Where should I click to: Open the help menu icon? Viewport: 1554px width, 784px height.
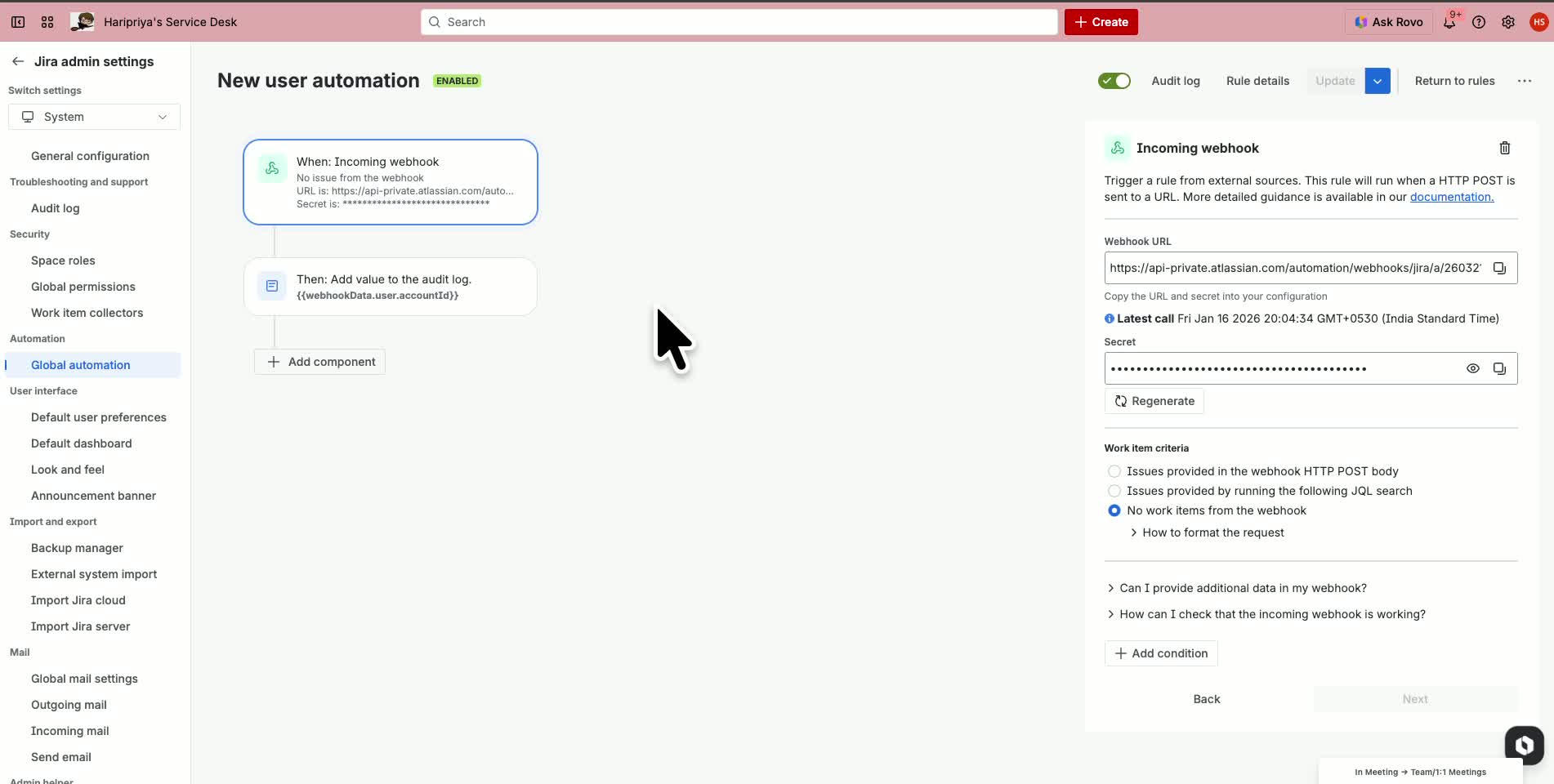click(x=1478, y=22)
